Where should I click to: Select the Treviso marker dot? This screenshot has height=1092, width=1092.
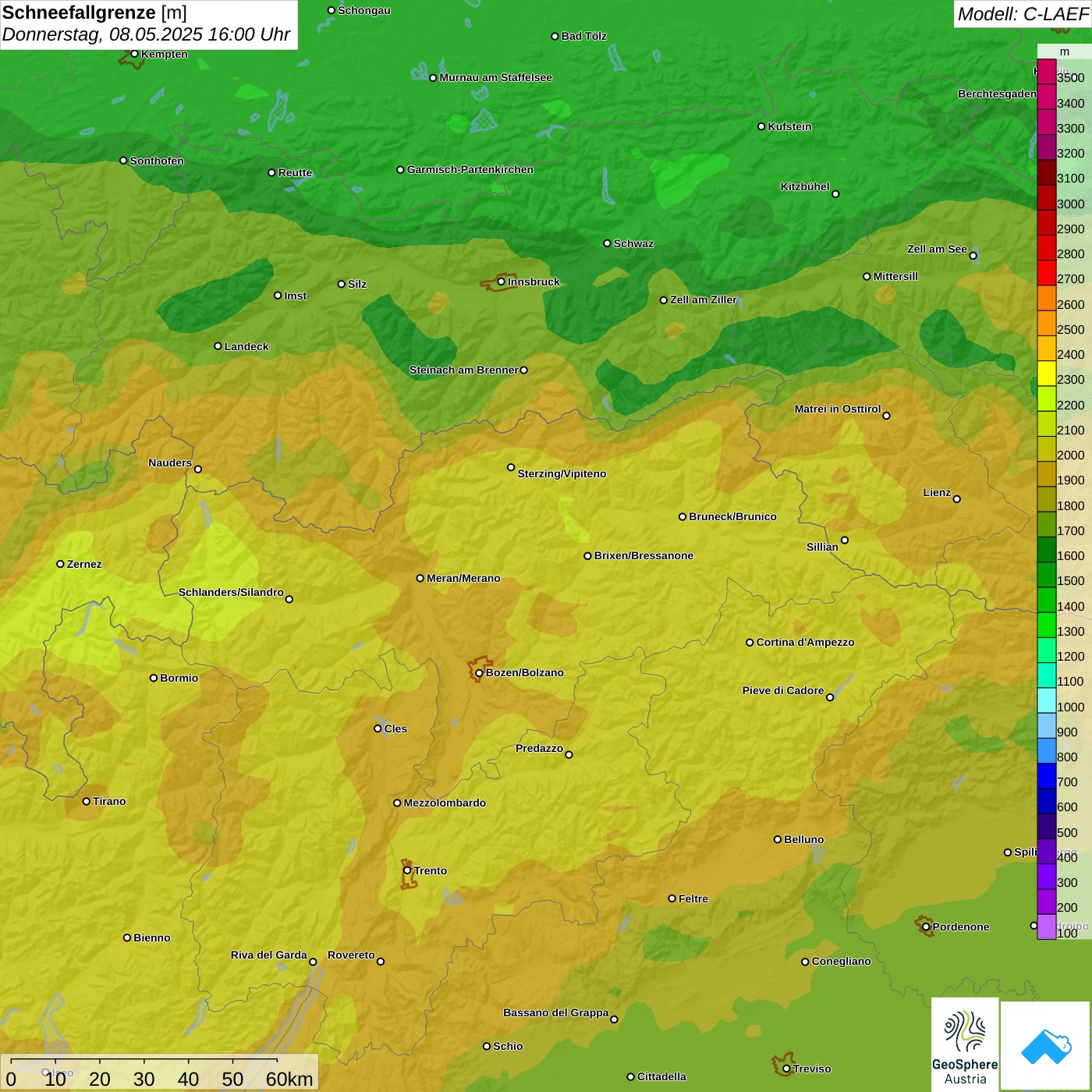tap(786, 1069)
